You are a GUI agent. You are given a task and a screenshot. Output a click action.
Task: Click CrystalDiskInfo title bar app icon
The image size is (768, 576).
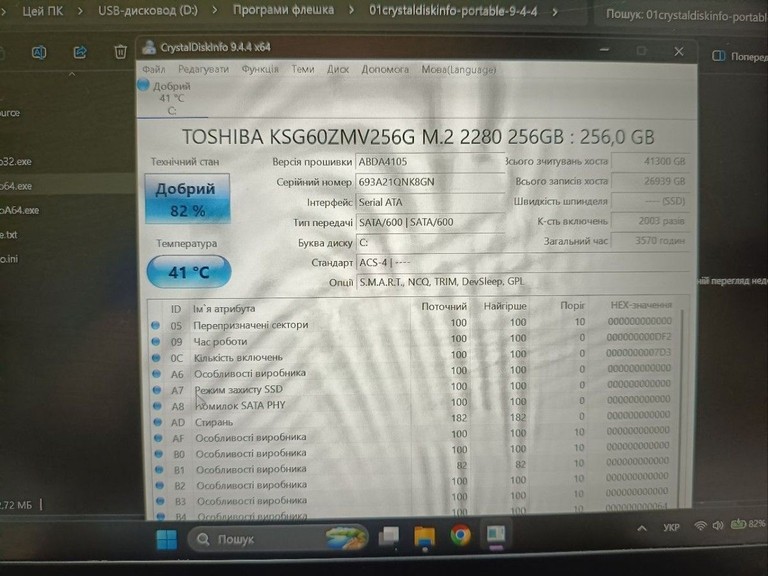[x=149, y=47]
